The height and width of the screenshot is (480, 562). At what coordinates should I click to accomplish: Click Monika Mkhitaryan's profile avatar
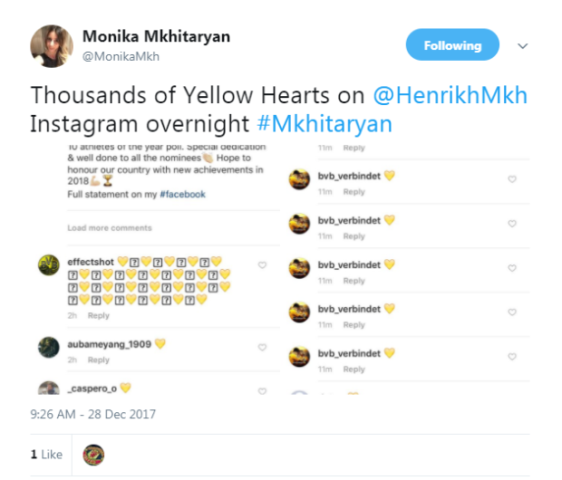pos(52,46)
